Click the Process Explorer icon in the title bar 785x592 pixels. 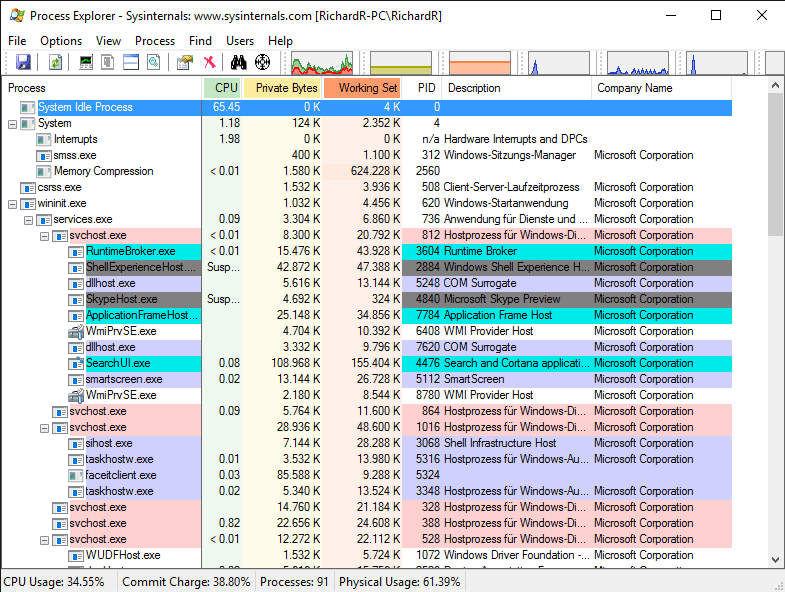[17, 15]
